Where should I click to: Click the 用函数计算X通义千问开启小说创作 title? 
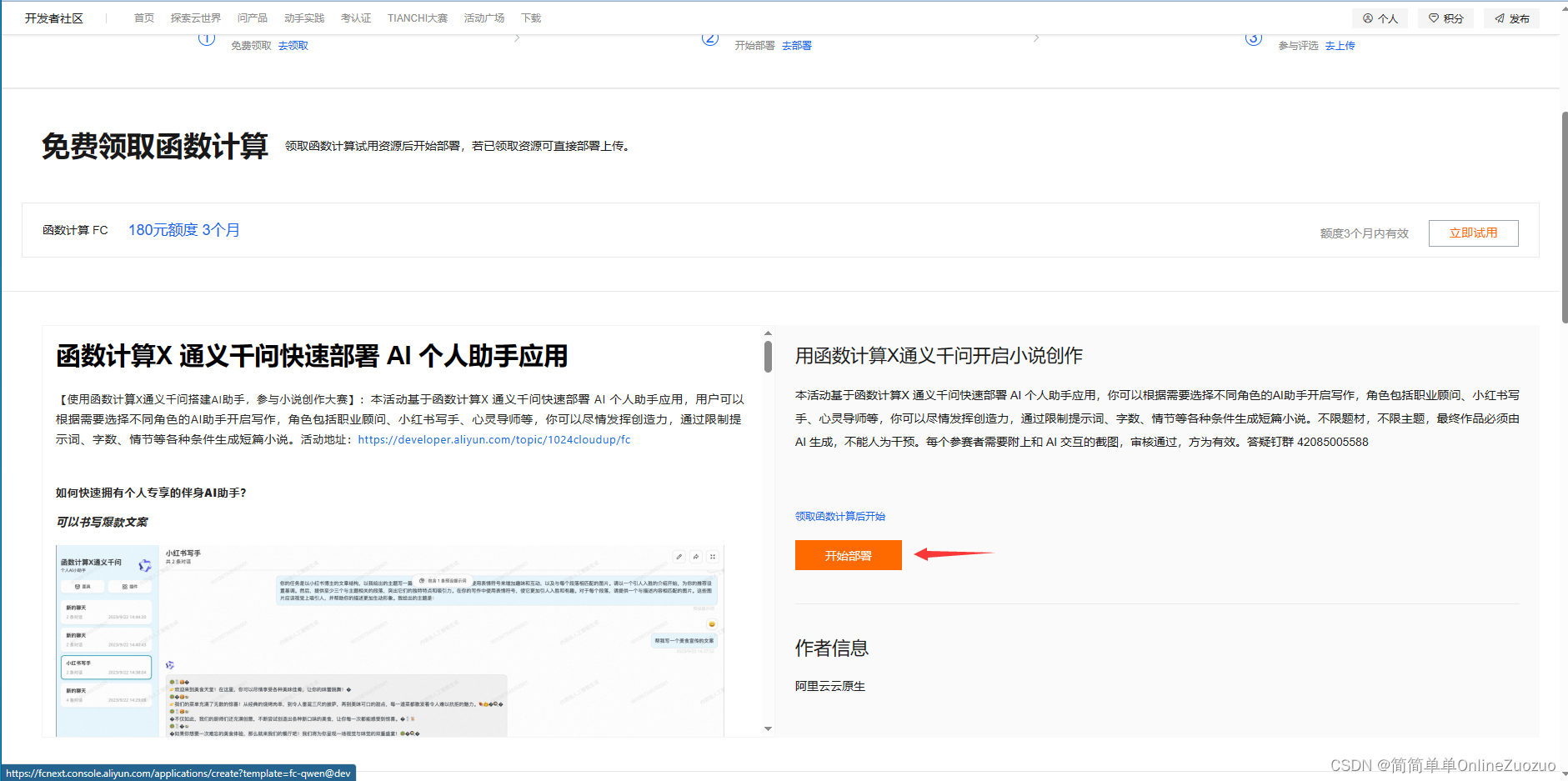point(939,356)
